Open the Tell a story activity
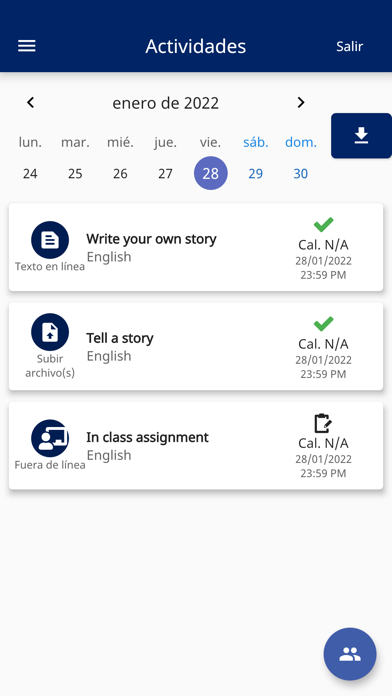 (x=196, y=346)
